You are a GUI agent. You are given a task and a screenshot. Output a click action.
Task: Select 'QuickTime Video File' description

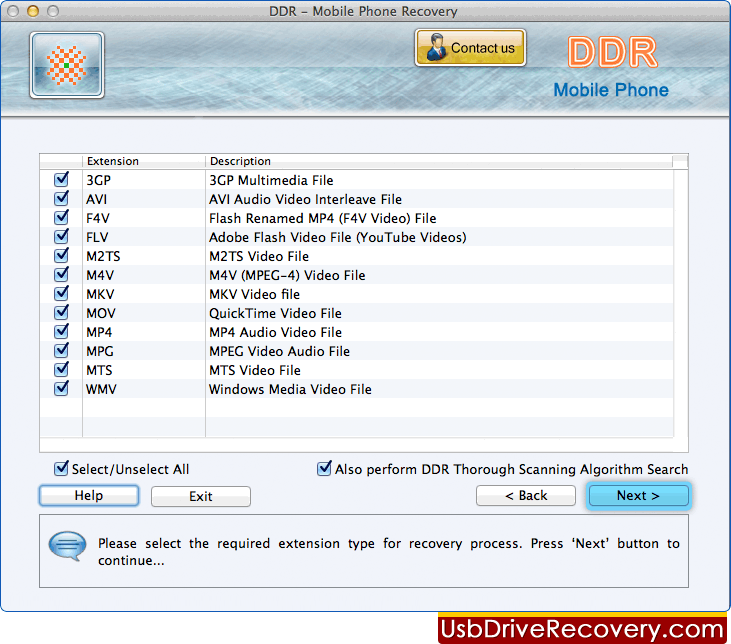click(x=275, y=313)
